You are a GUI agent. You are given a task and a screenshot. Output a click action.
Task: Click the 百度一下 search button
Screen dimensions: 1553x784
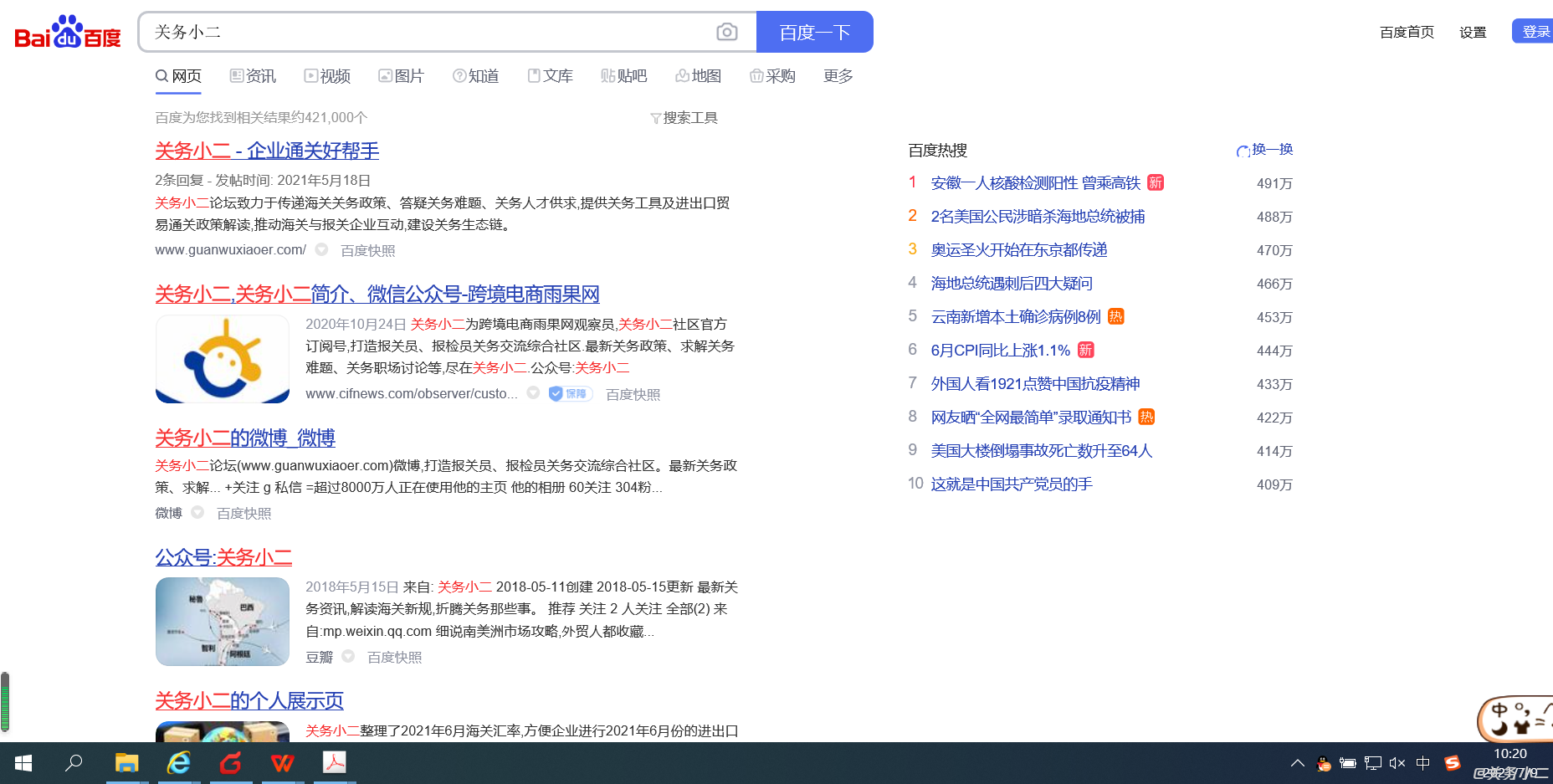[x=815, y=32]
